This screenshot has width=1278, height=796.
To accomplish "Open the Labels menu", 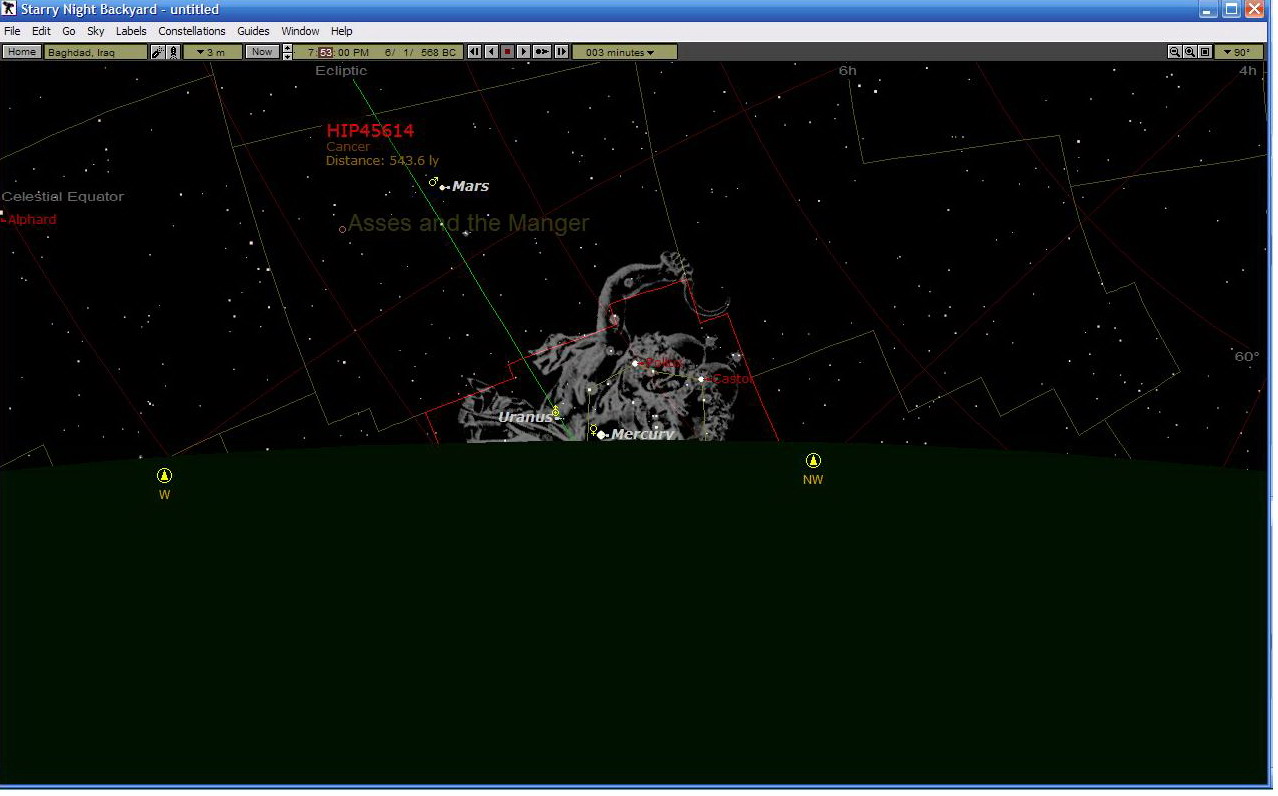I will [x=131, y=31].
